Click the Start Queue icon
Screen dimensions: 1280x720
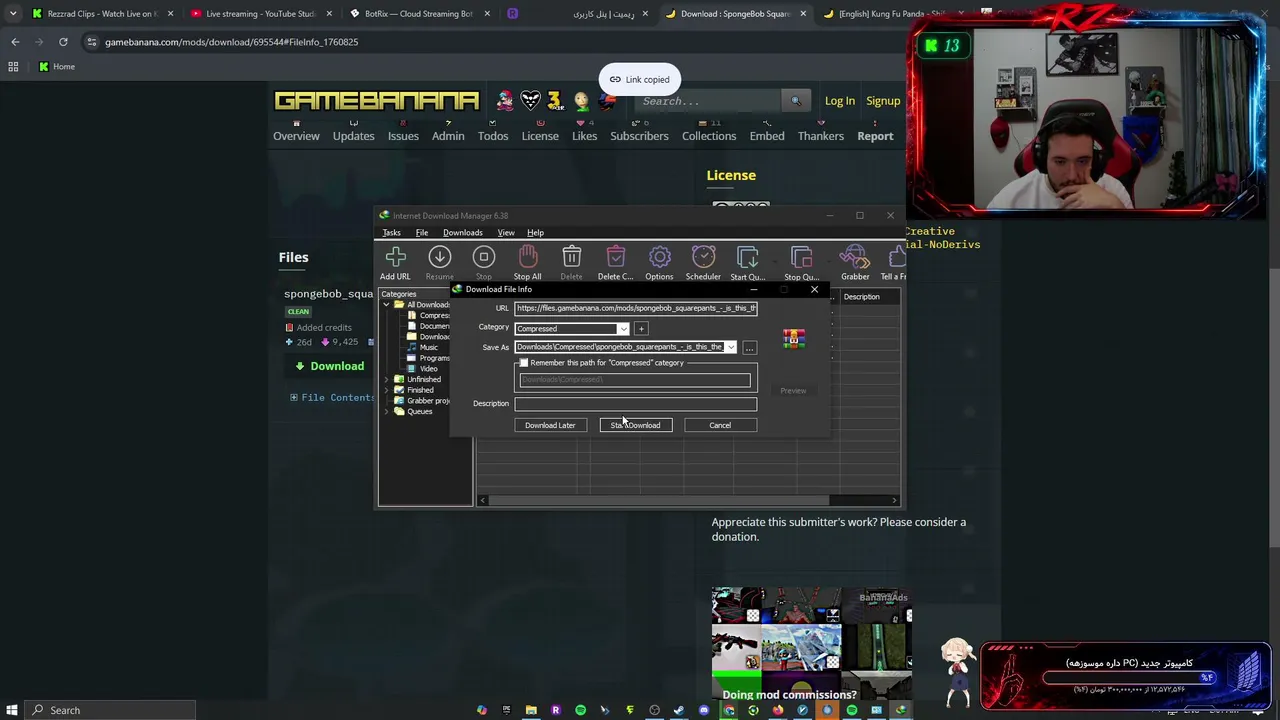coord(747,258)
